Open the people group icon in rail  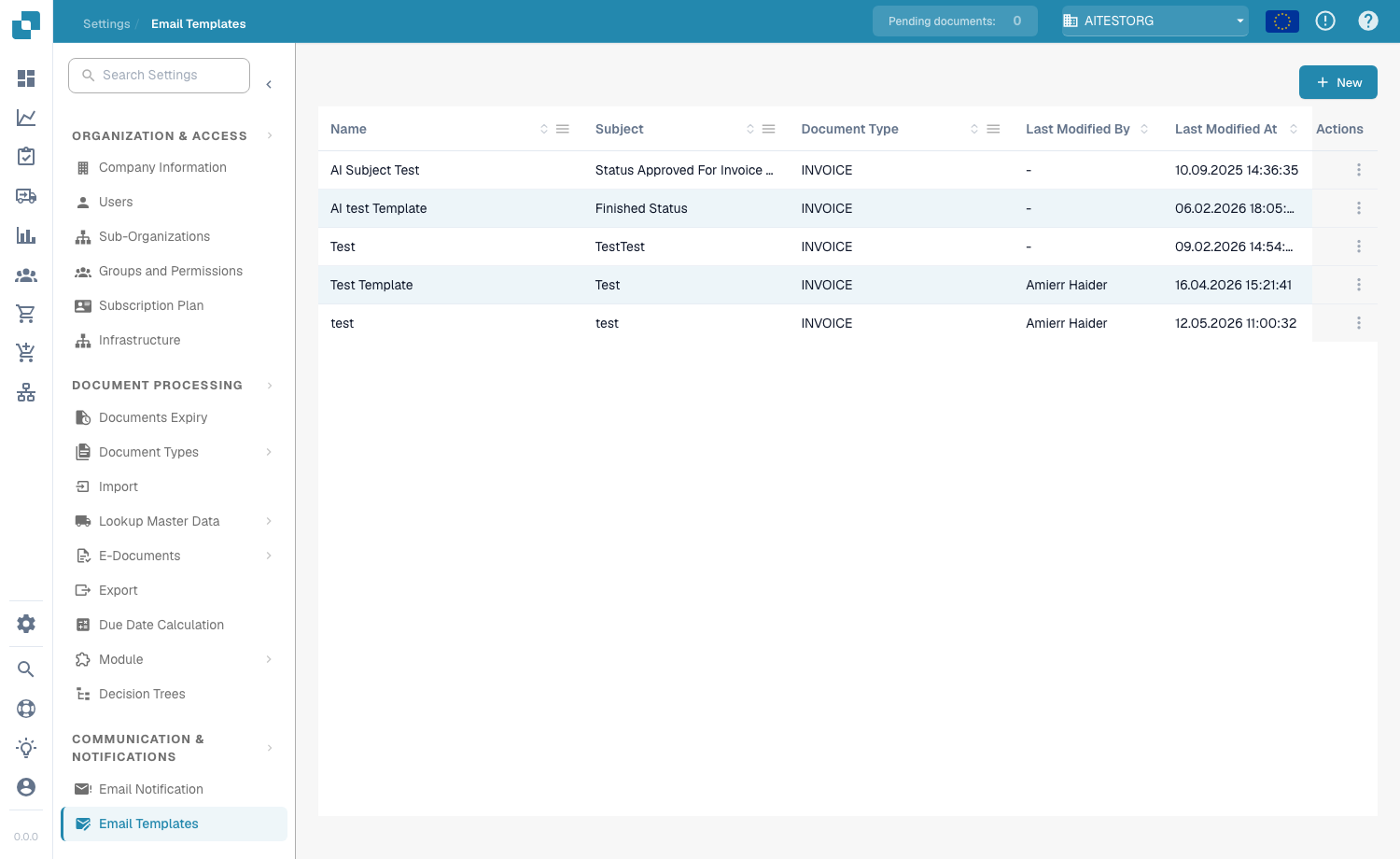pos(26,275)
